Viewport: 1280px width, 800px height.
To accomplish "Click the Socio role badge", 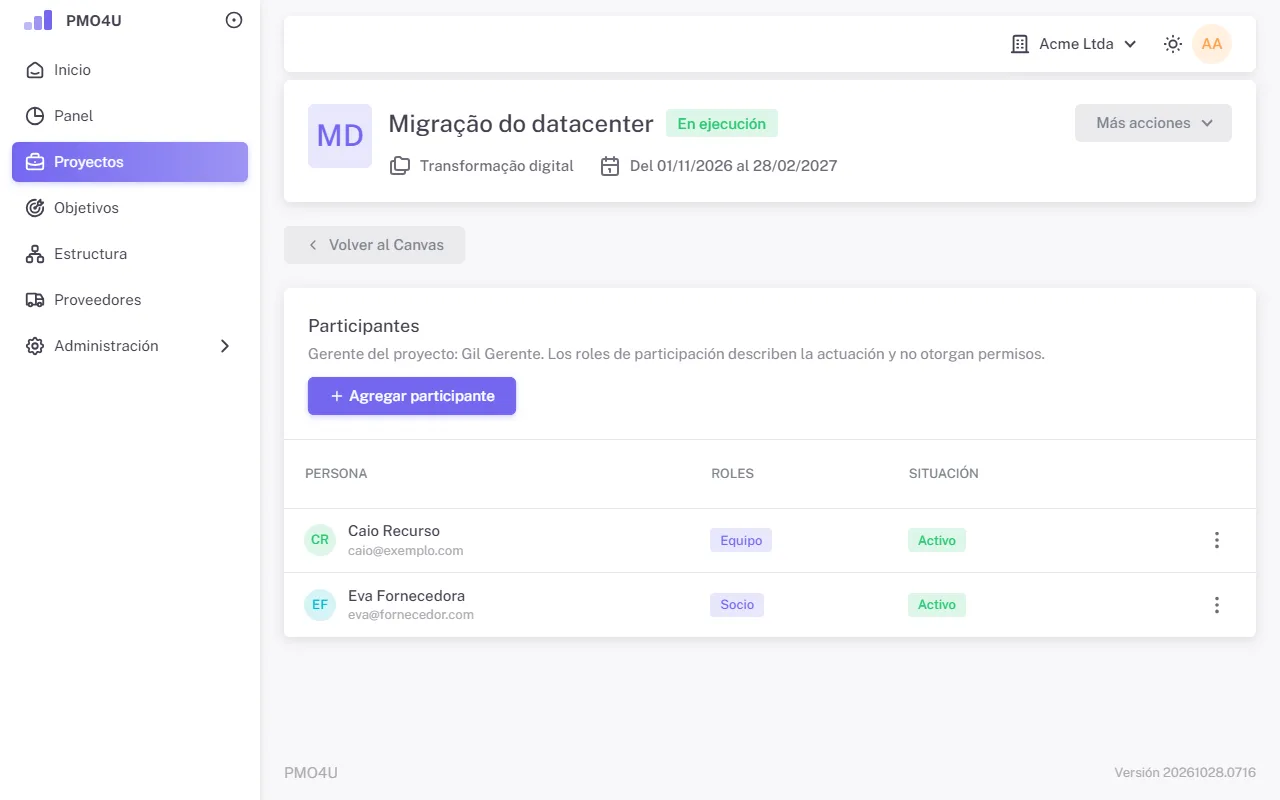I will 737,605.
